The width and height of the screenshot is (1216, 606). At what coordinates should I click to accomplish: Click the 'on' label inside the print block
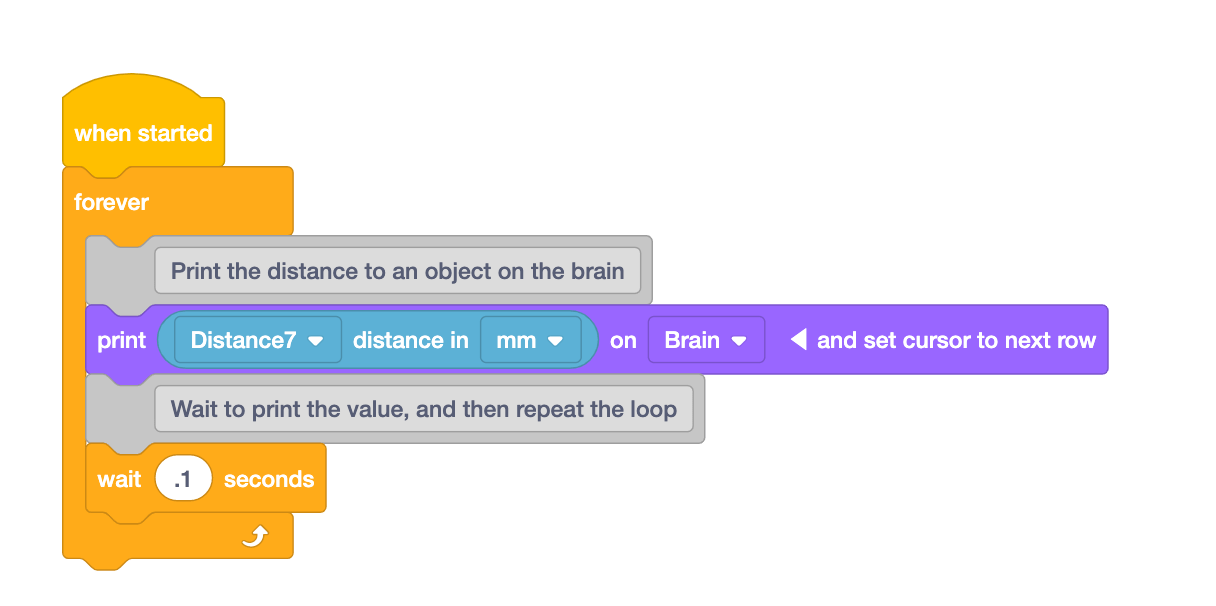623,340
